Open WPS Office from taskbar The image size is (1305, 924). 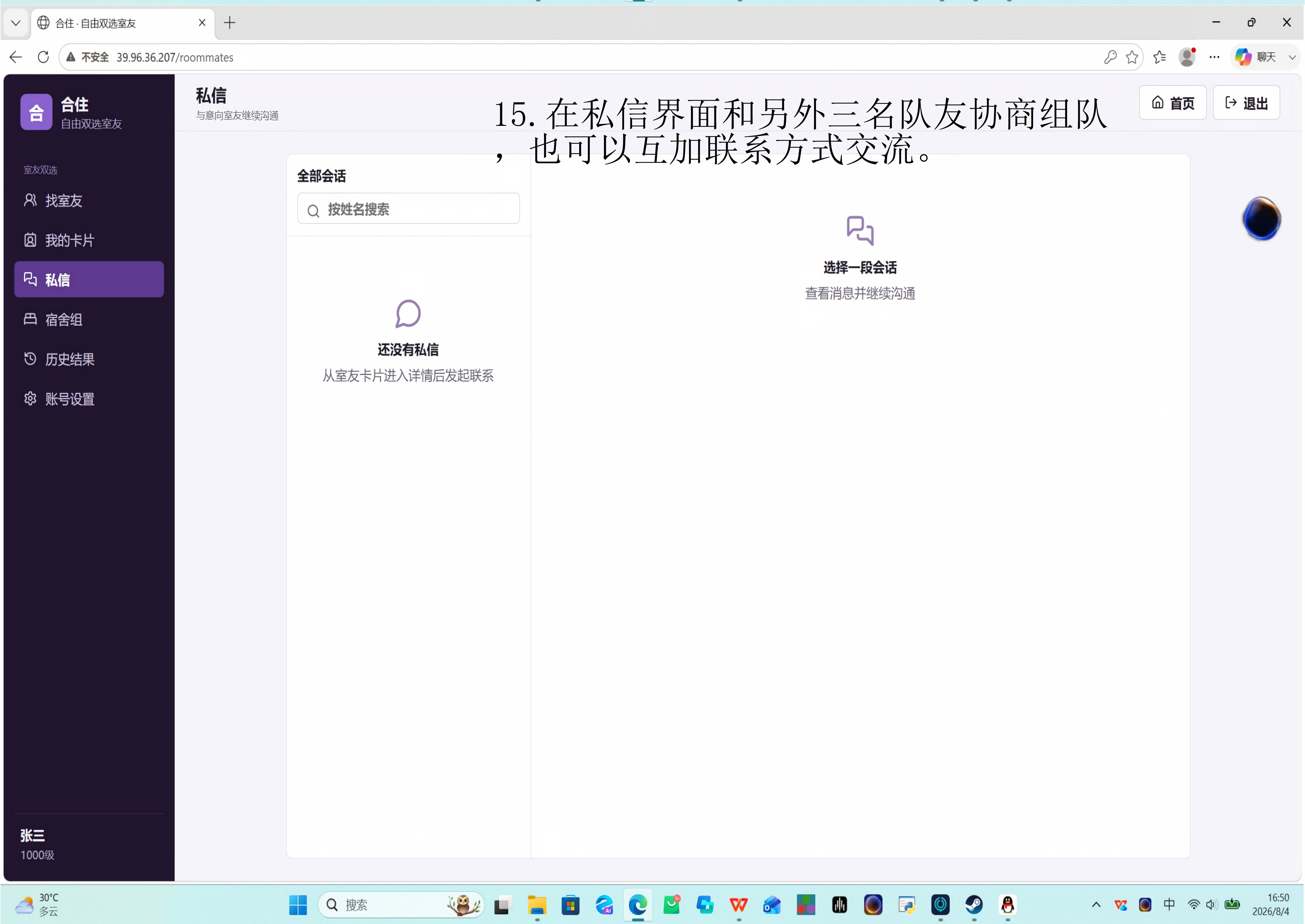tap(739, 905)
